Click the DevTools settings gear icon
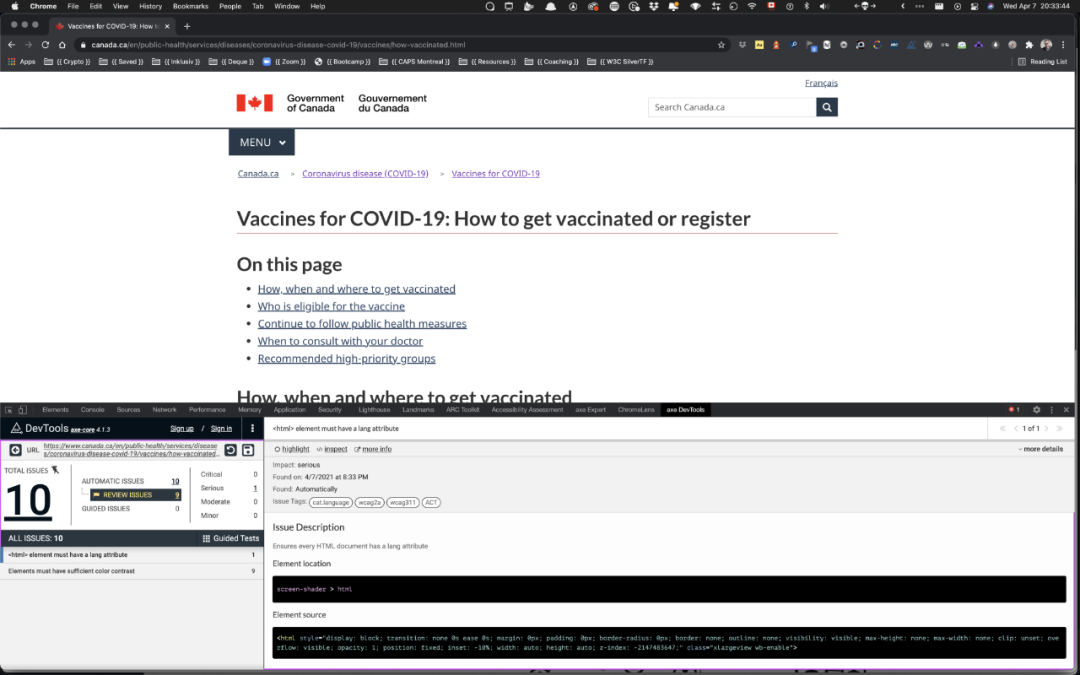 pyautogui.click(x=1036, y=410)
